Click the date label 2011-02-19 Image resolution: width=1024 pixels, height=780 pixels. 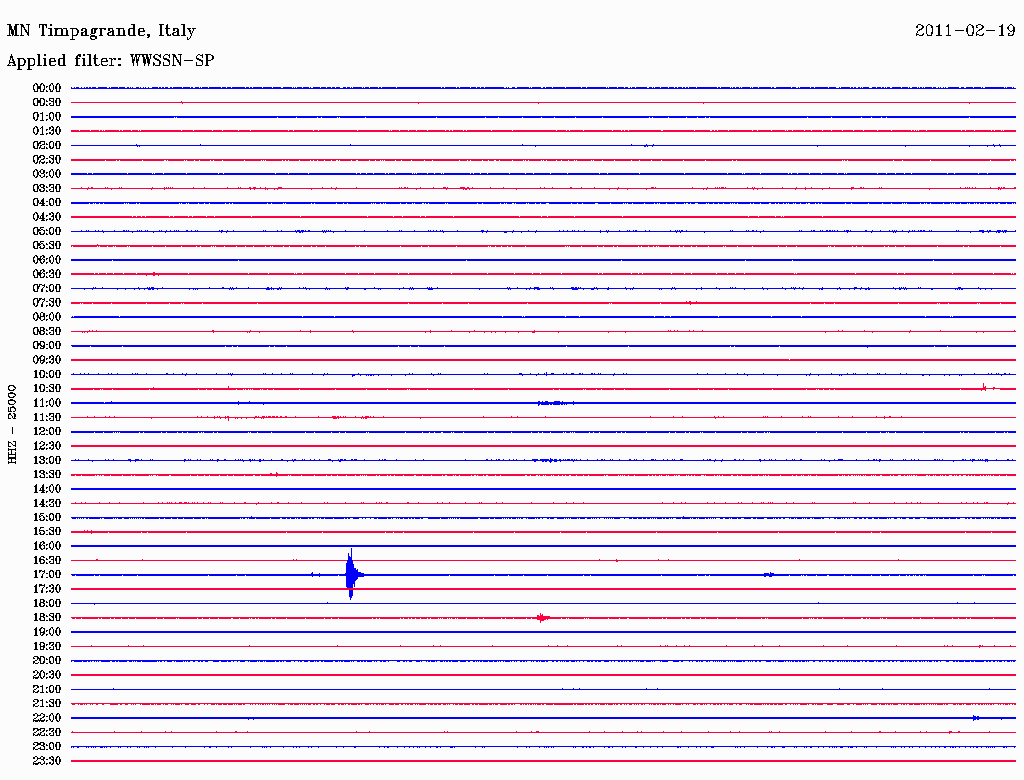tap(965, 31)
